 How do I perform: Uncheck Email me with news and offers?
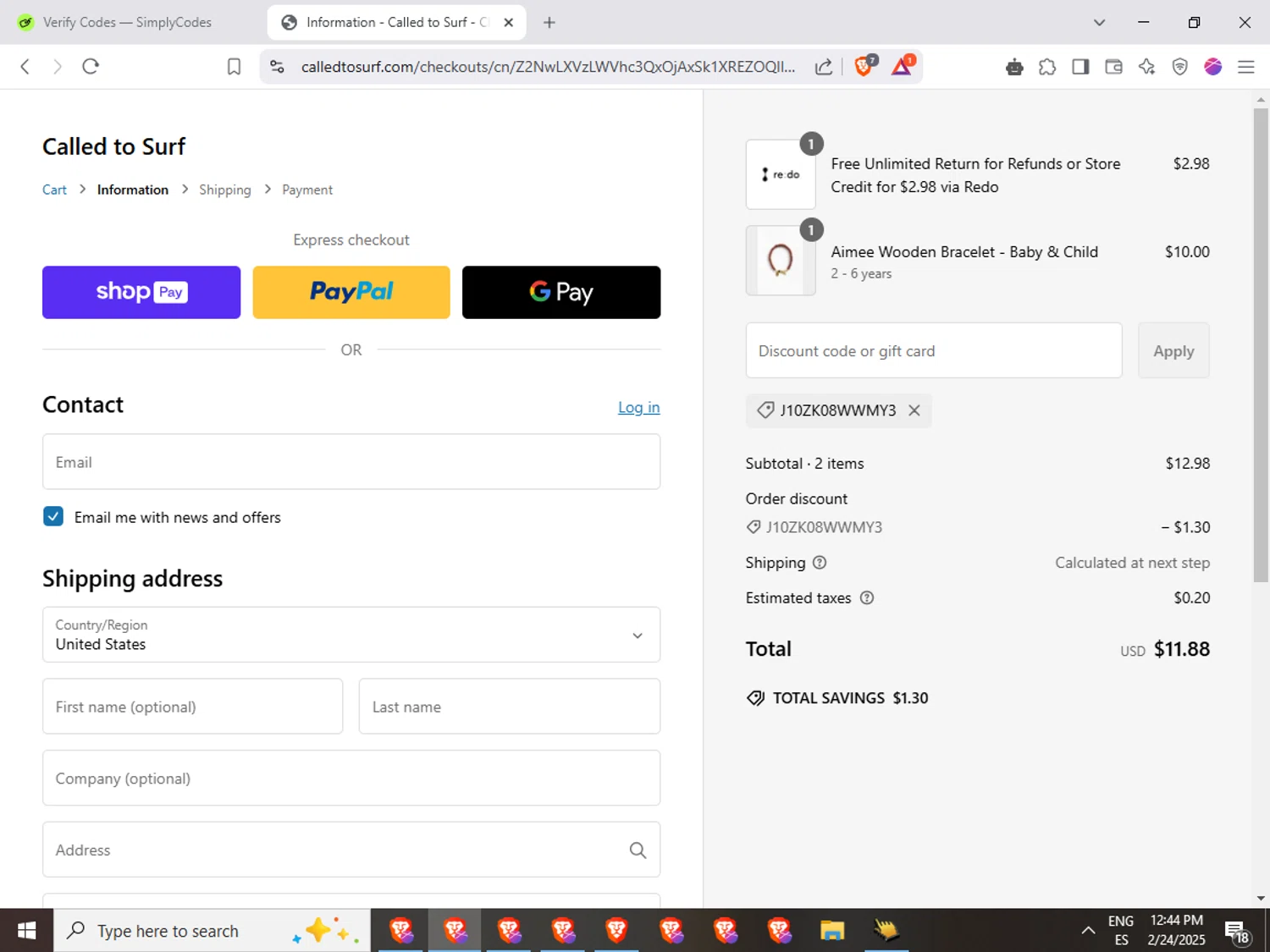53,517
